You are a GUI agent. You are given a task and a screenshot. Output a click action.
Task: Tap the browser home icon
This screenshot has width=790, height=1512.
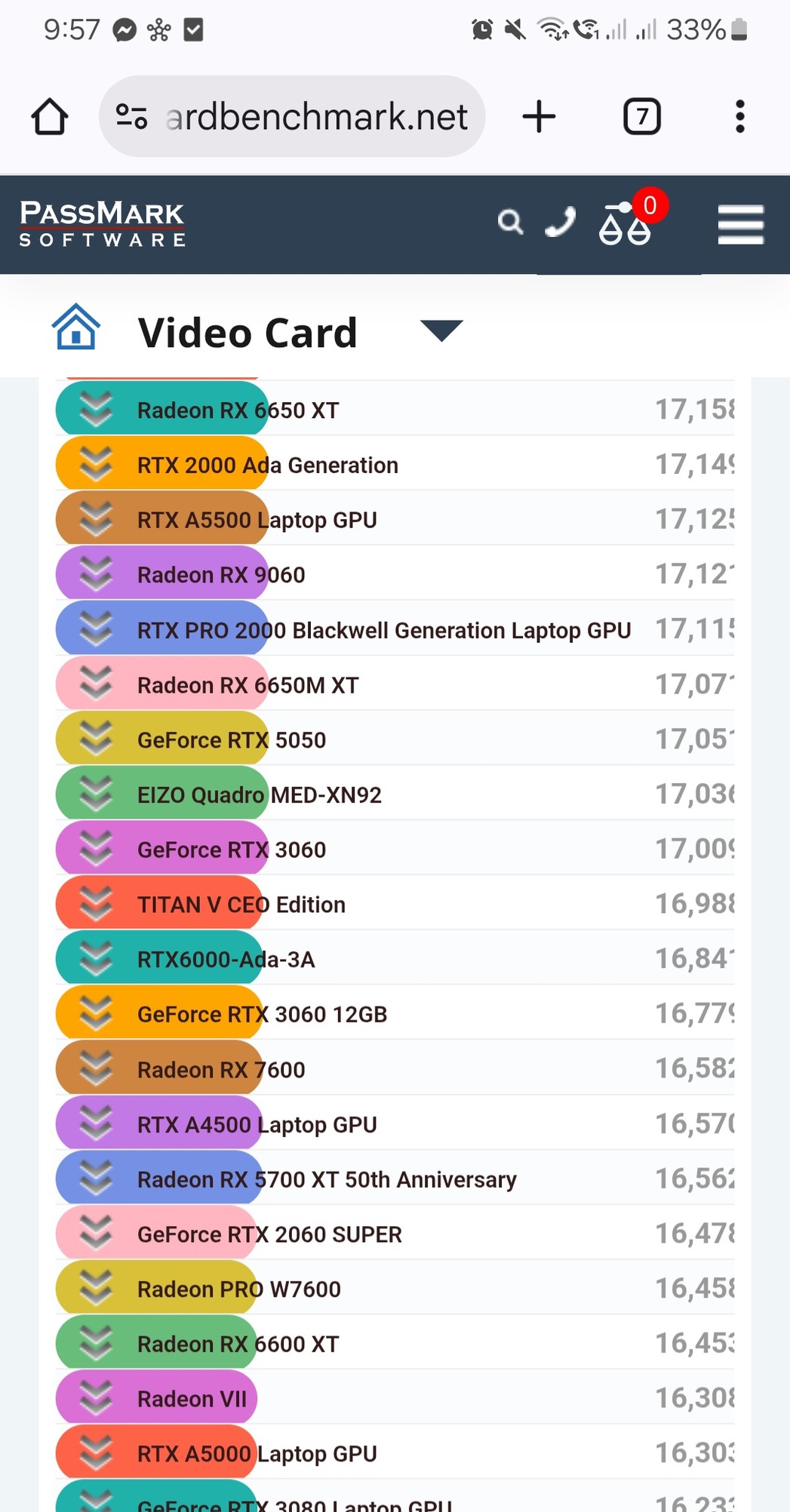pyautogui.click(x=50, y=117)
